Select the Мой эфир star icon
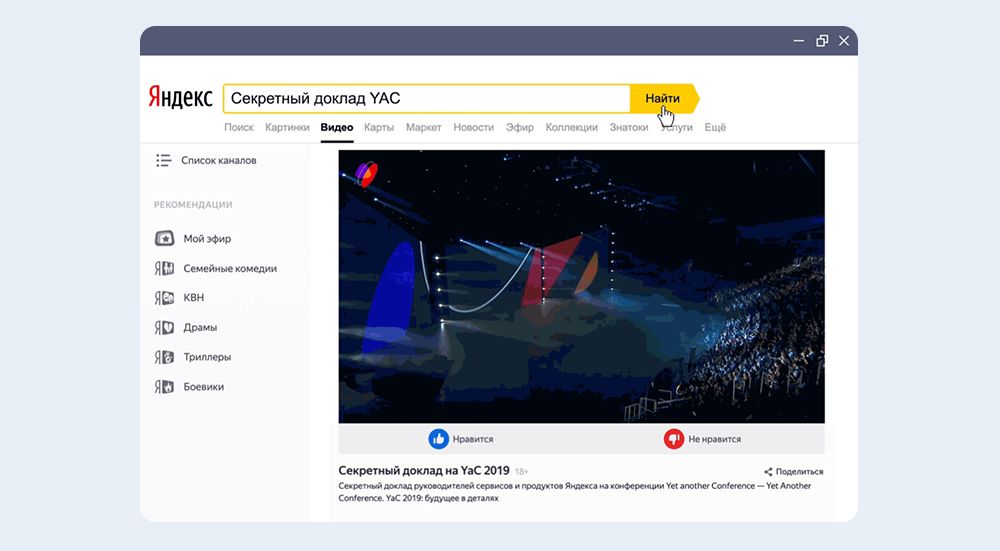Screen dimensions: 1000x551 coord(164,239)
